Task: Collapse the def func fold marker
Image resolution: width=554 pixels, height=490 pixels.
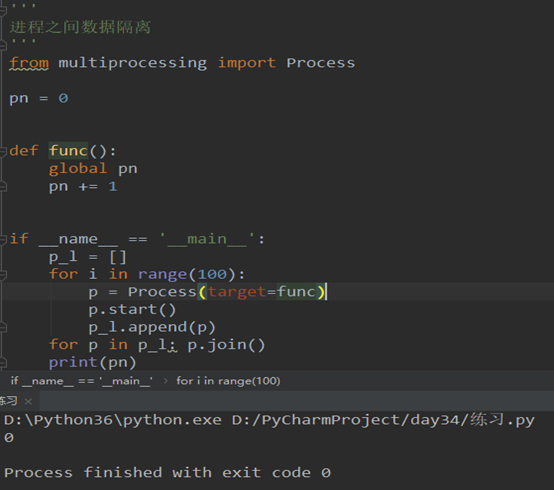Action: 3,152
